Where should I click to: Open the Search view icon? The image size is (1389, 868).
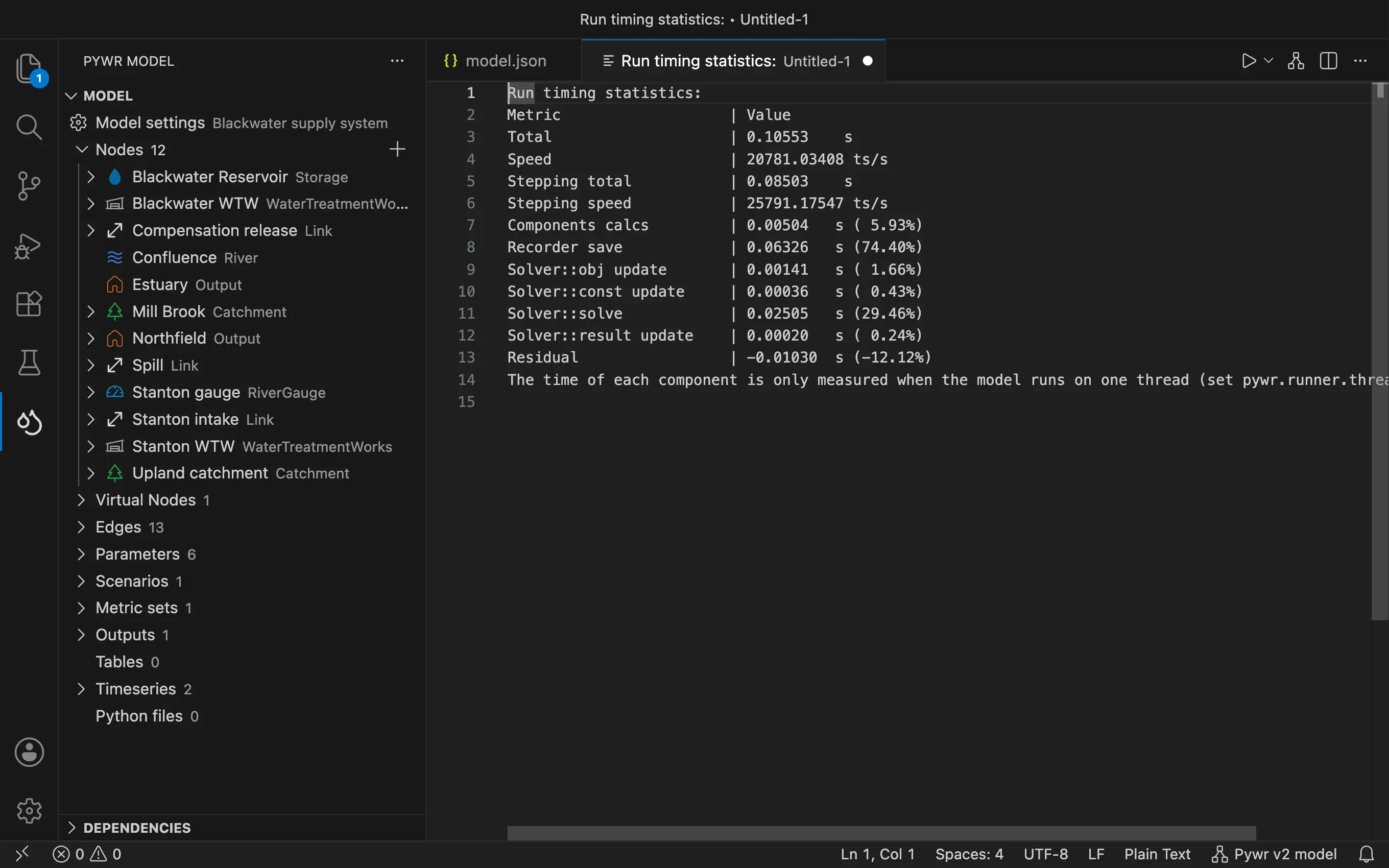[x=29, y=127]
